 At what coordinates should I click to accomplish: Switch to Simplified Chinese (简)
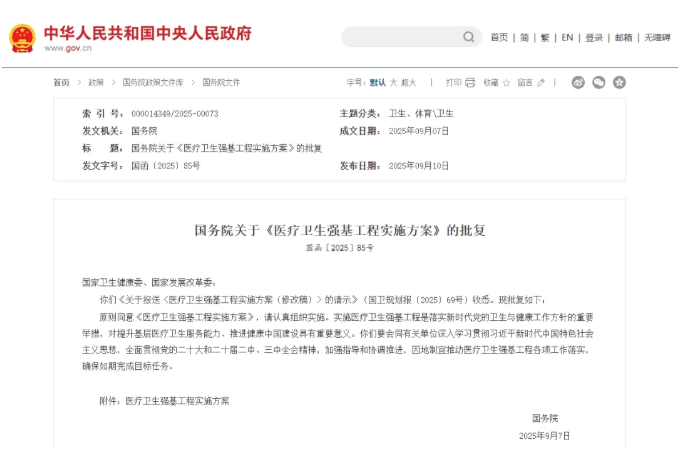tap(524, 37)
